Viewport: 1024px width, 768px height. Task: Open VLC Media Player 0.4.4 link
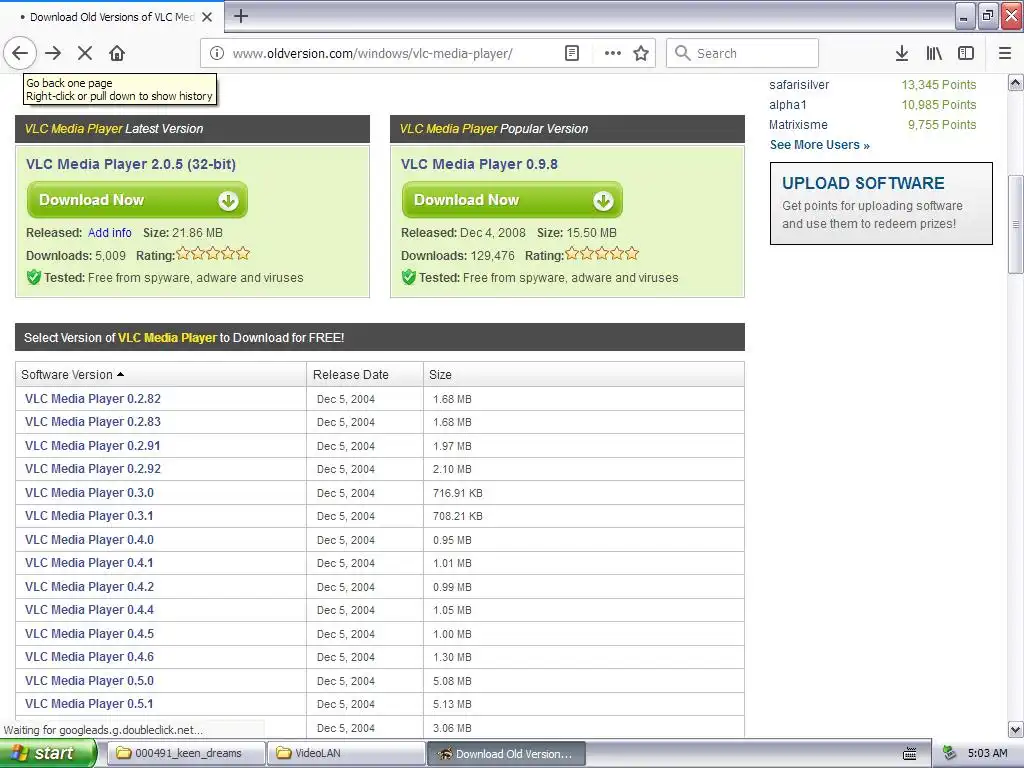point(89,610)
